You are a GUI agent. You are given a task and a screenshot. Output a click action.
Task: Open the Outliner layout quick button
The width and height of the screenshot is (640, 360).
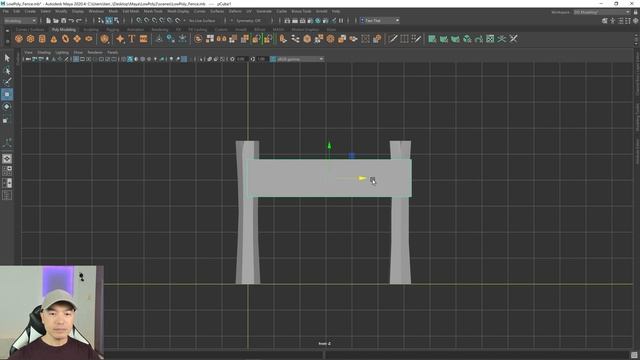(x=7, y=196)
